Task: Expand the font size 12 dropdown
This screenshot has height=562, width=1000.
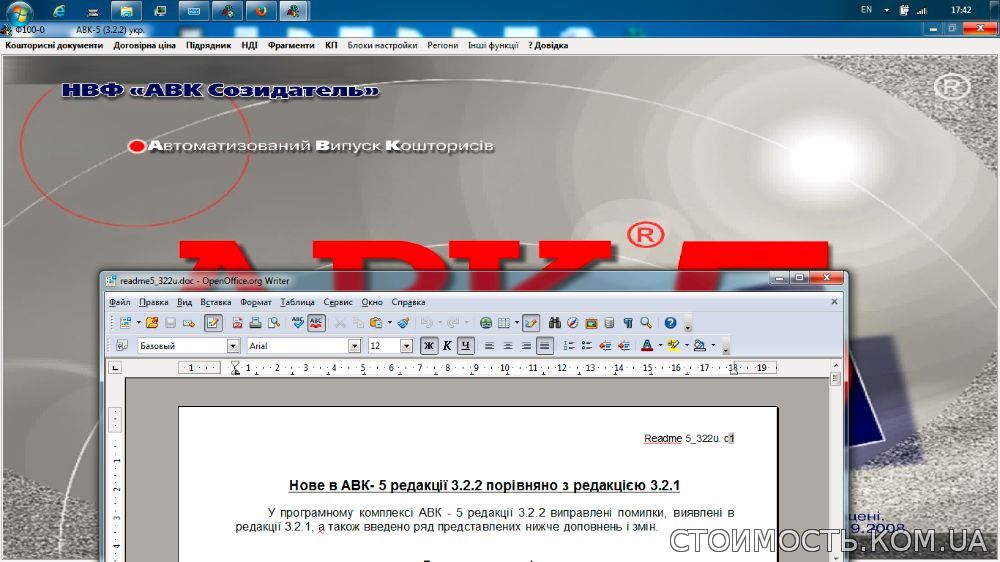Action: (x=406, y=346)
